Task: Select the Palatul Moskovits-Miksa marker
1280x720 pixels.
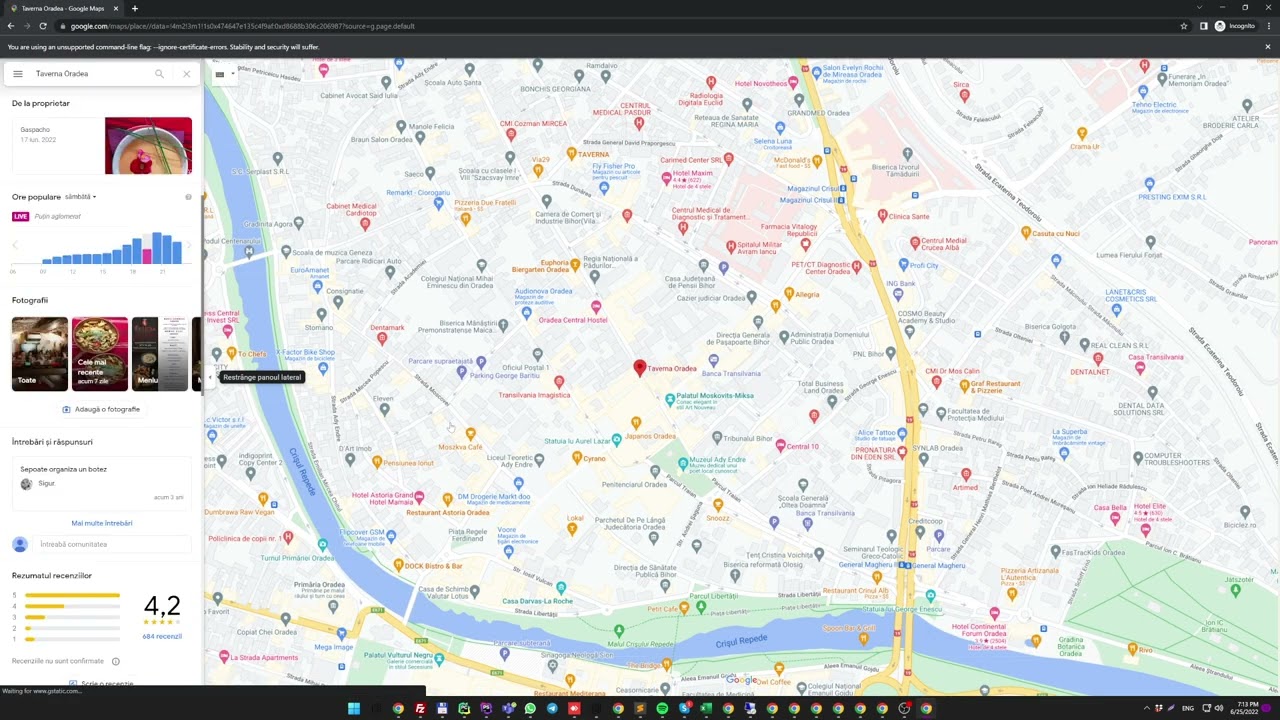Action: [x=670, y=398]
